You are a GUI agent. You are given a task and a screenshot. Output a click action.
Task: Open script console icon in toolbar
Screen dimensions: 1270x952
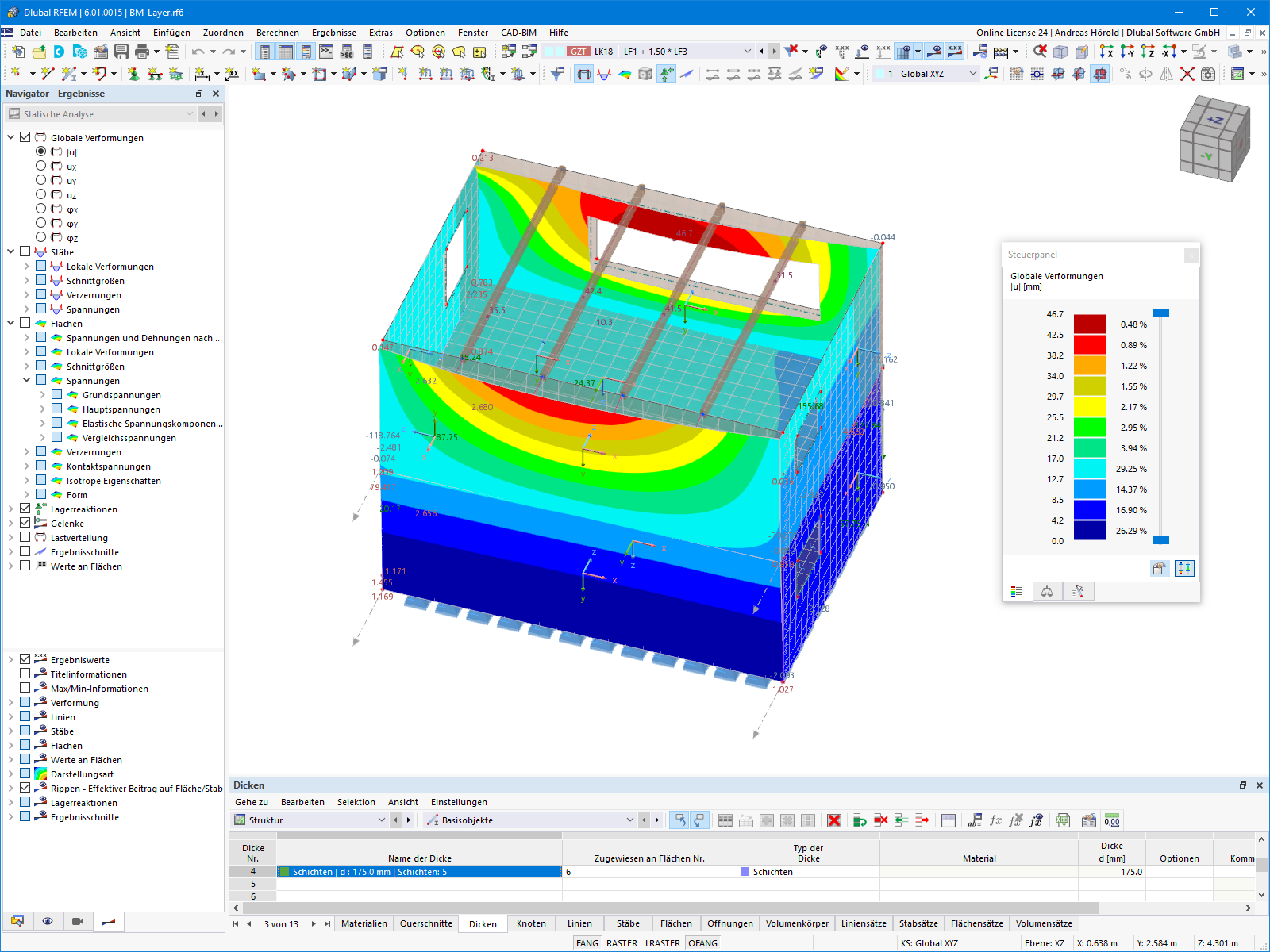pos(326,52)
